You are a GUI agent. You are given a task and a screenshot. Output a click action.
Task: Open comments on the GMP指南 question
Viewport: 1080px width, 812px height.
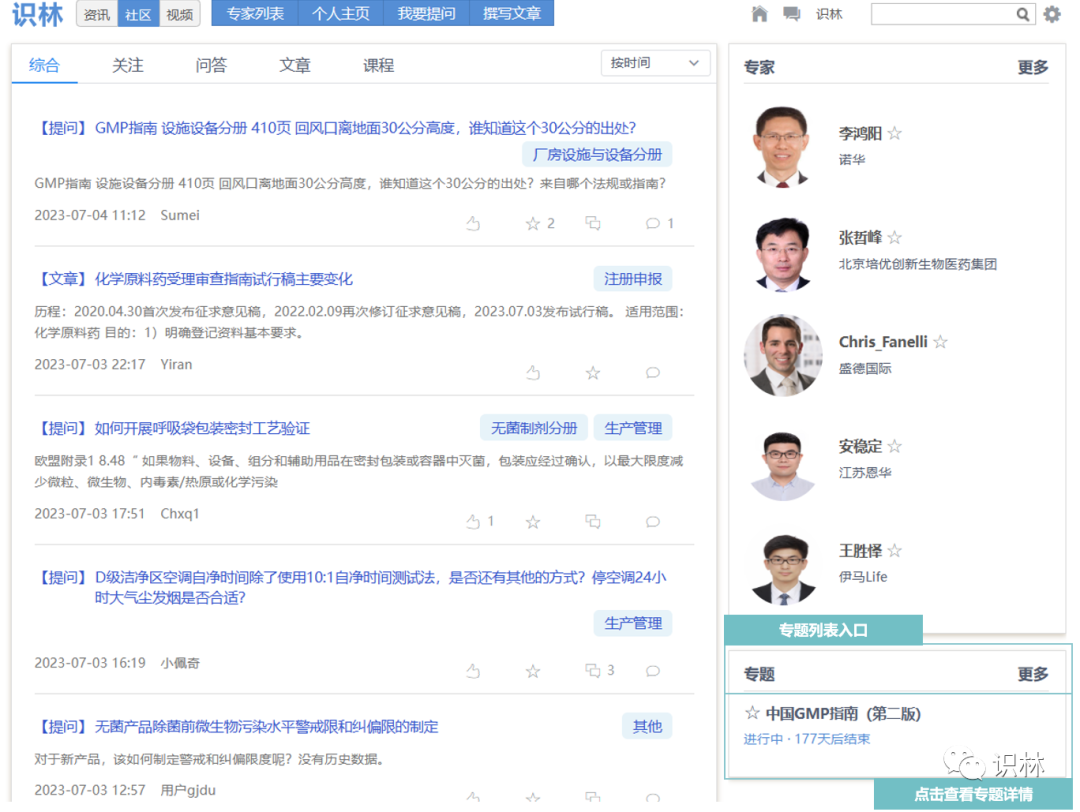653,224
